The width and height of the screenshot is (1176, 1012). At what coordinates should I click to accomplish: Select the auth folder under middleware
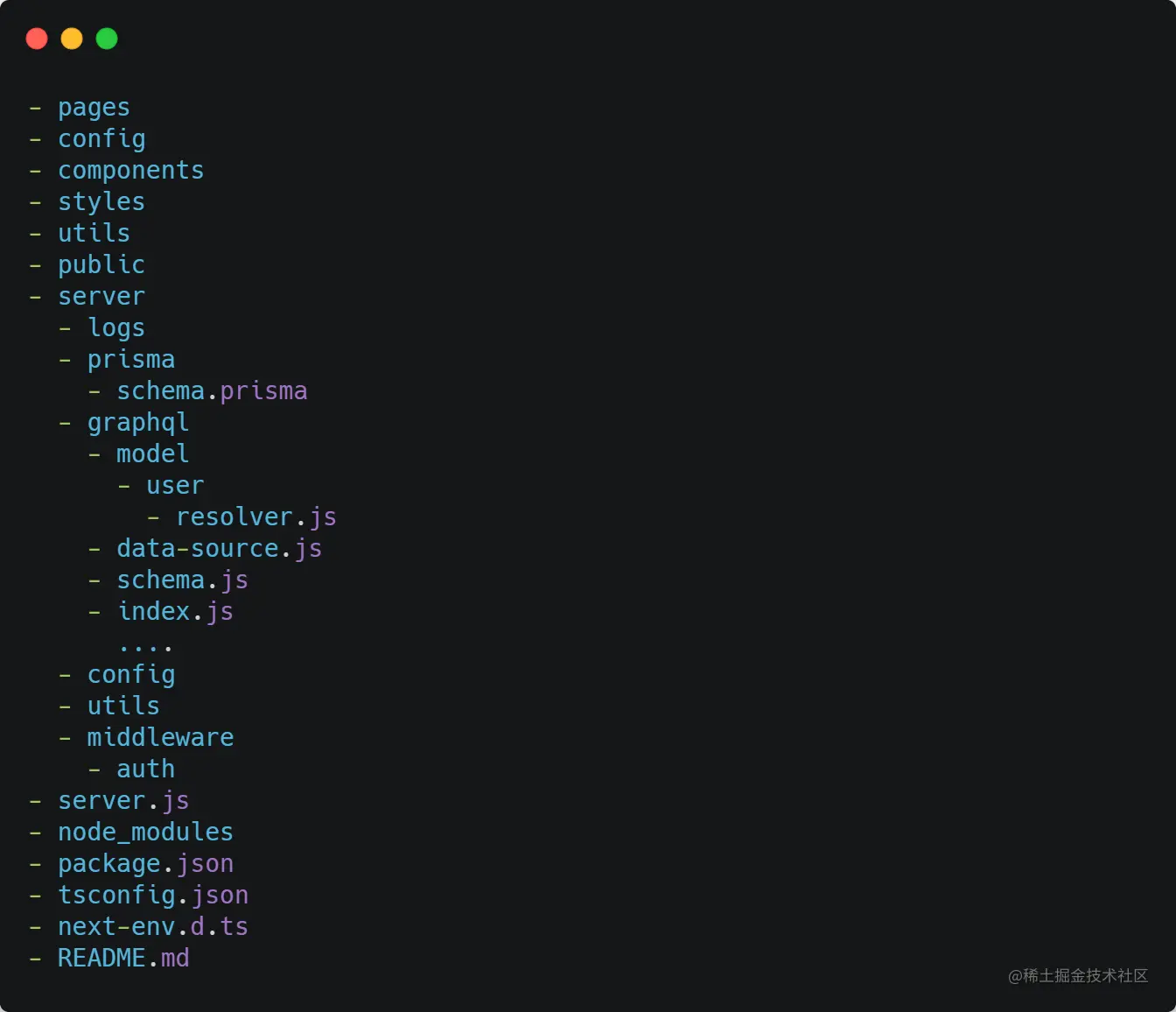click(x=145, y=769)
